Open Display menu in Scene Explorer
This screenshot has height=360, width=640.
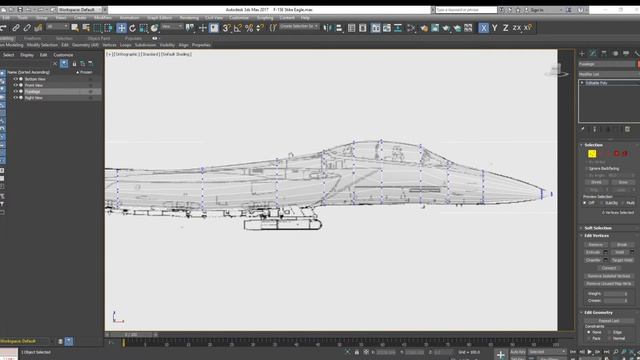[27, 55]
